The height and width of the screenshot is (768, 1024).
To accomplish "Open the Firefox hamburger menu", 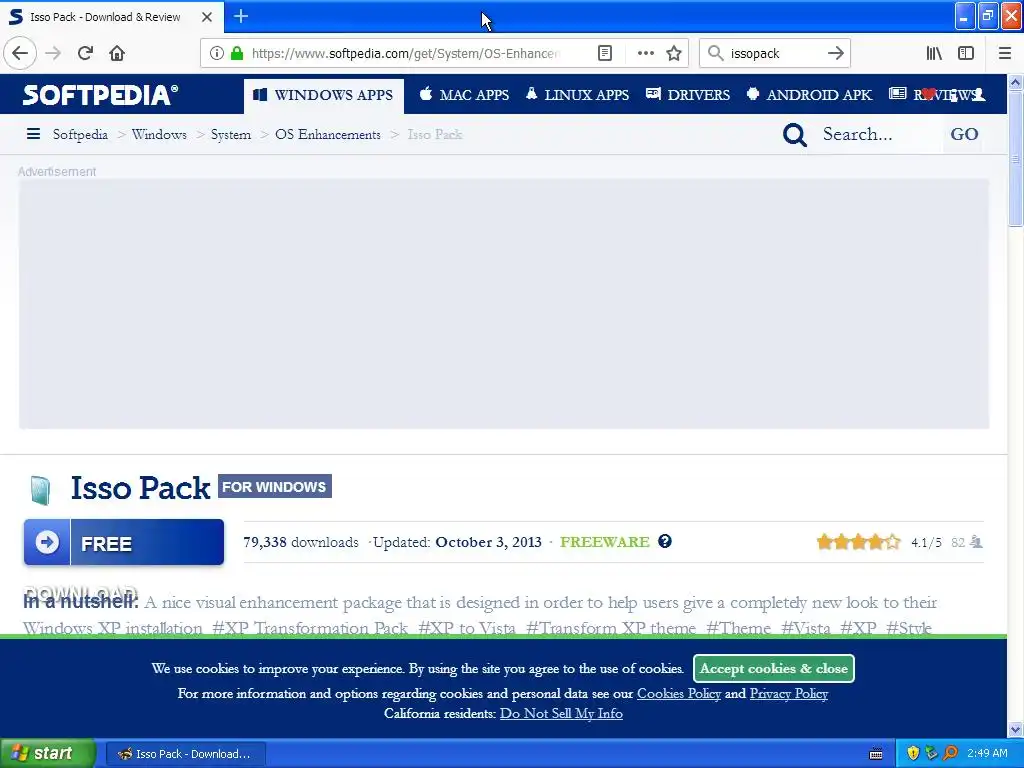I will pyautogui.click(x=1005, y=54).
